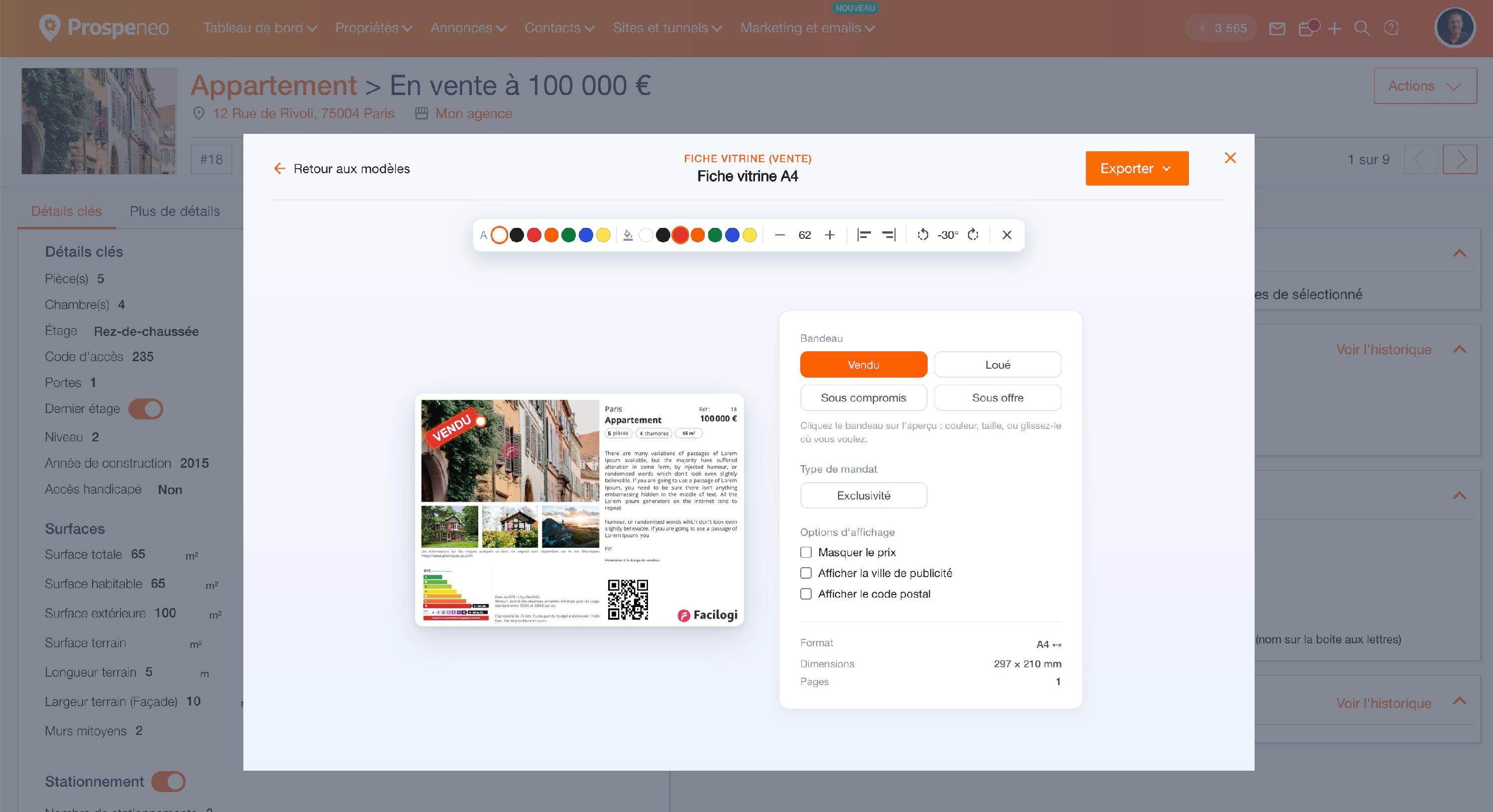Rotate banner counterclockwise with left rotation icon
Screen dimensions: 1493x812
923,235
